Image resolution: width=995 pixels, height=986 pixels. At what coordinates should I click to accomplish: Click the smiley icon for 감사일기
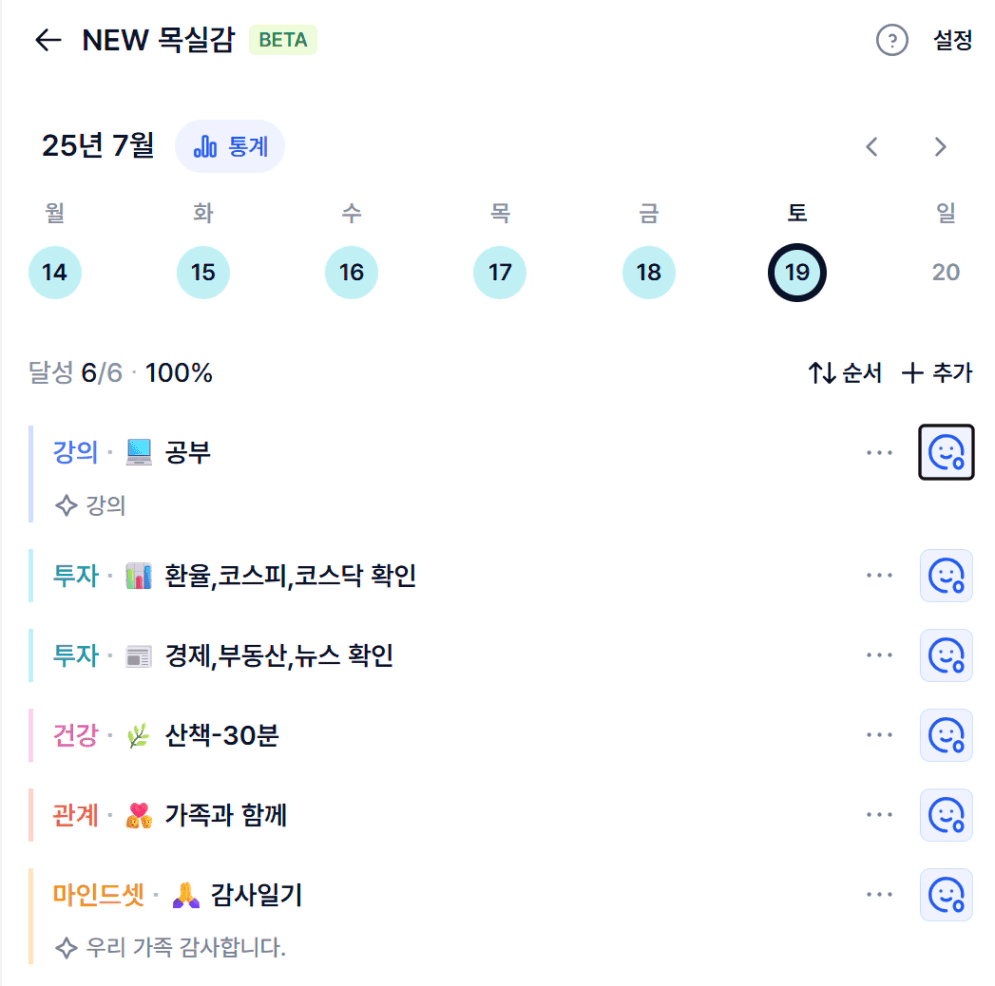click(946, 895)
